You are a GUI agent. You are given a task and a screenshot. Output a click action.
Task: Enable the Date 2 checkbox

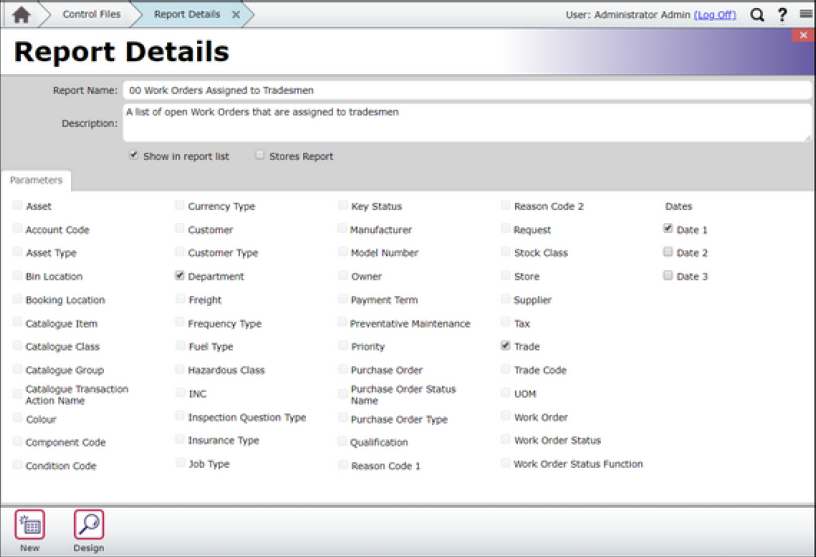(668, 253)
